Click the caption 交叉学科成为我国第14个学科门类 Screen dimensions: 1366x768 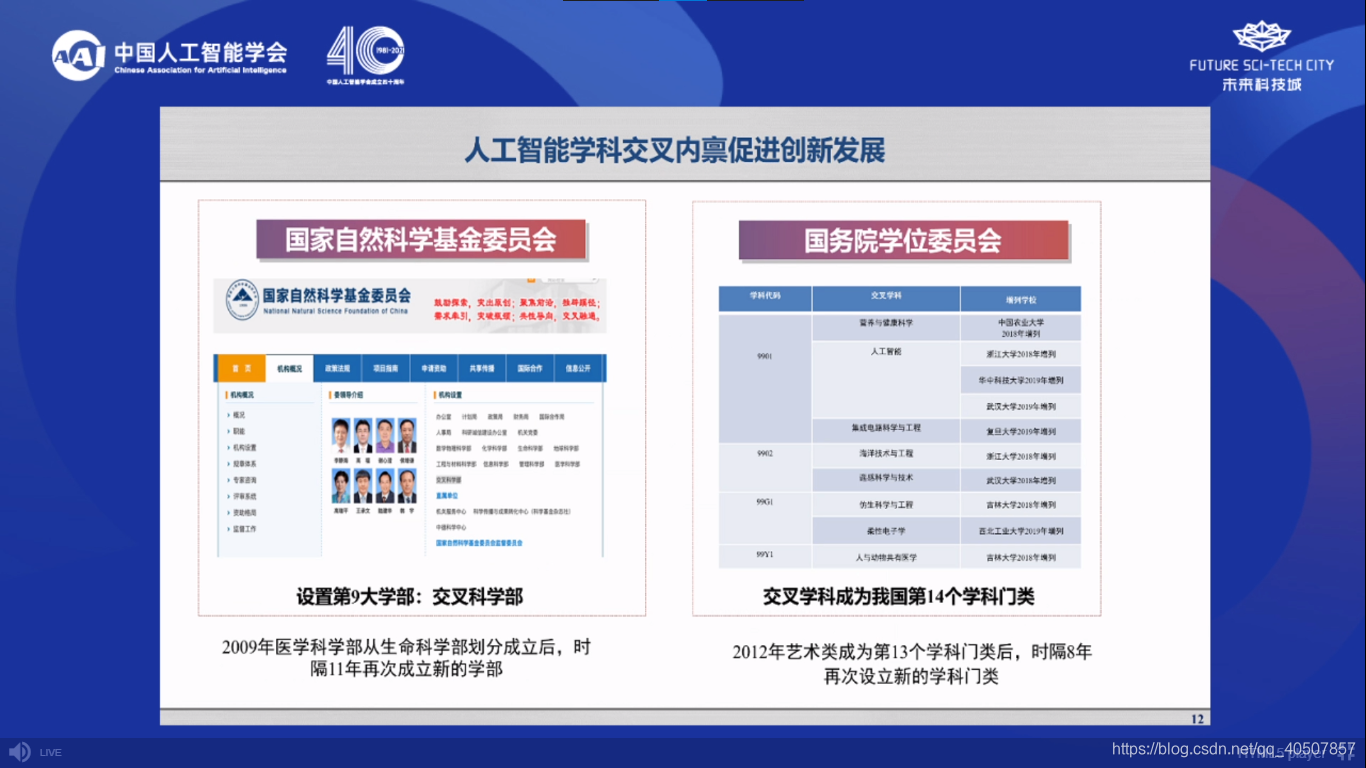pos(899,597)
